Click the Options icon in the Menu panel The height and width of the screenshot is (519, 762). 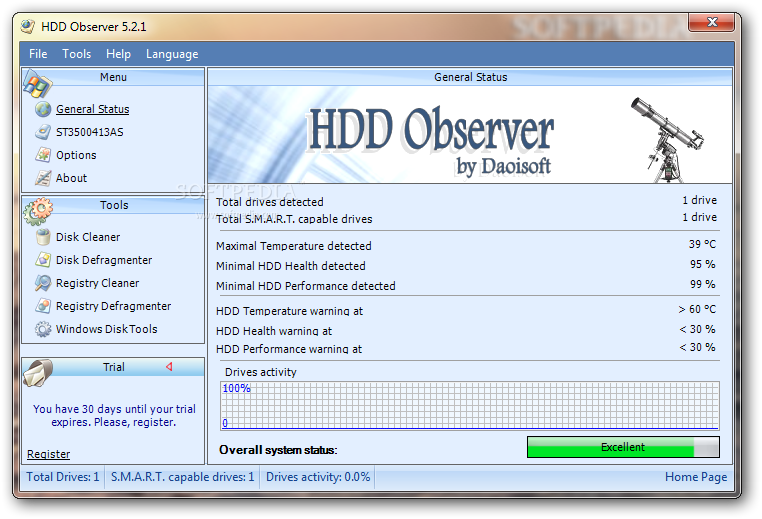coord(43,155)
